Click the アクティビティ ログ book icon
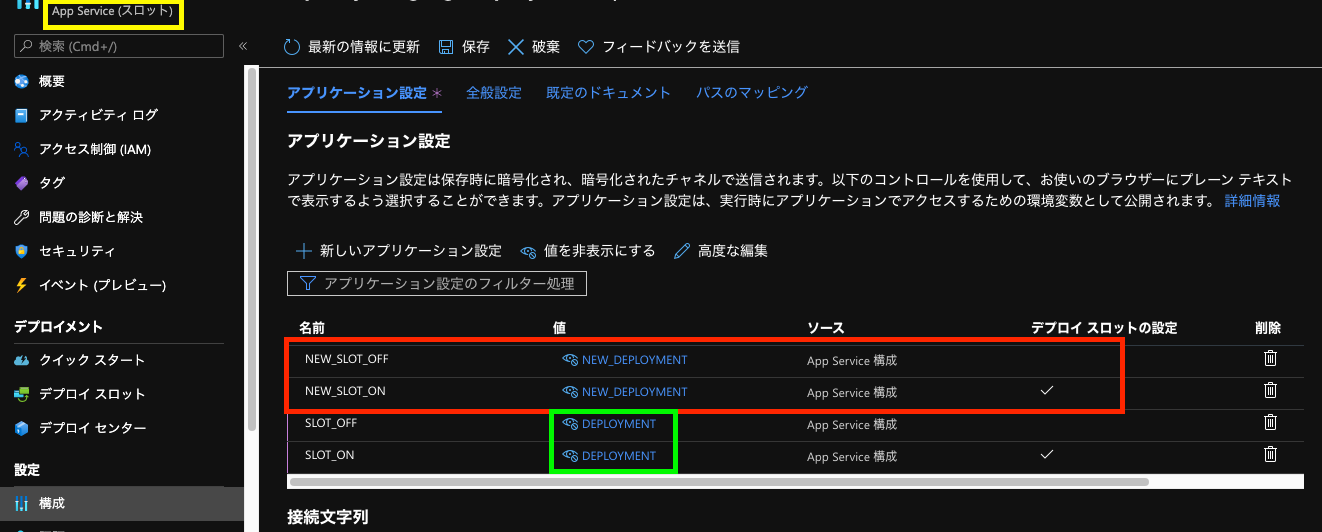1322x532 pixels. [x=21, y=115]
